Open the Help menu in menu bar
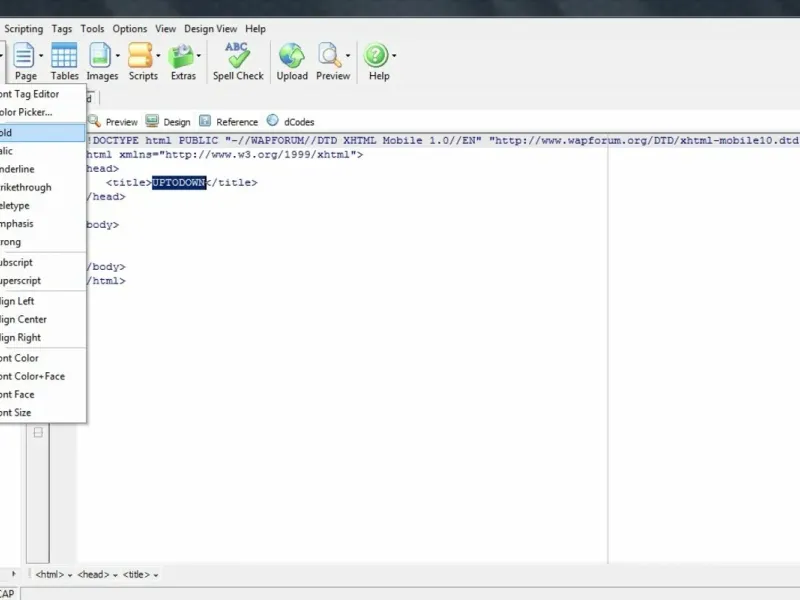800x600 pixels. [255, 29]
